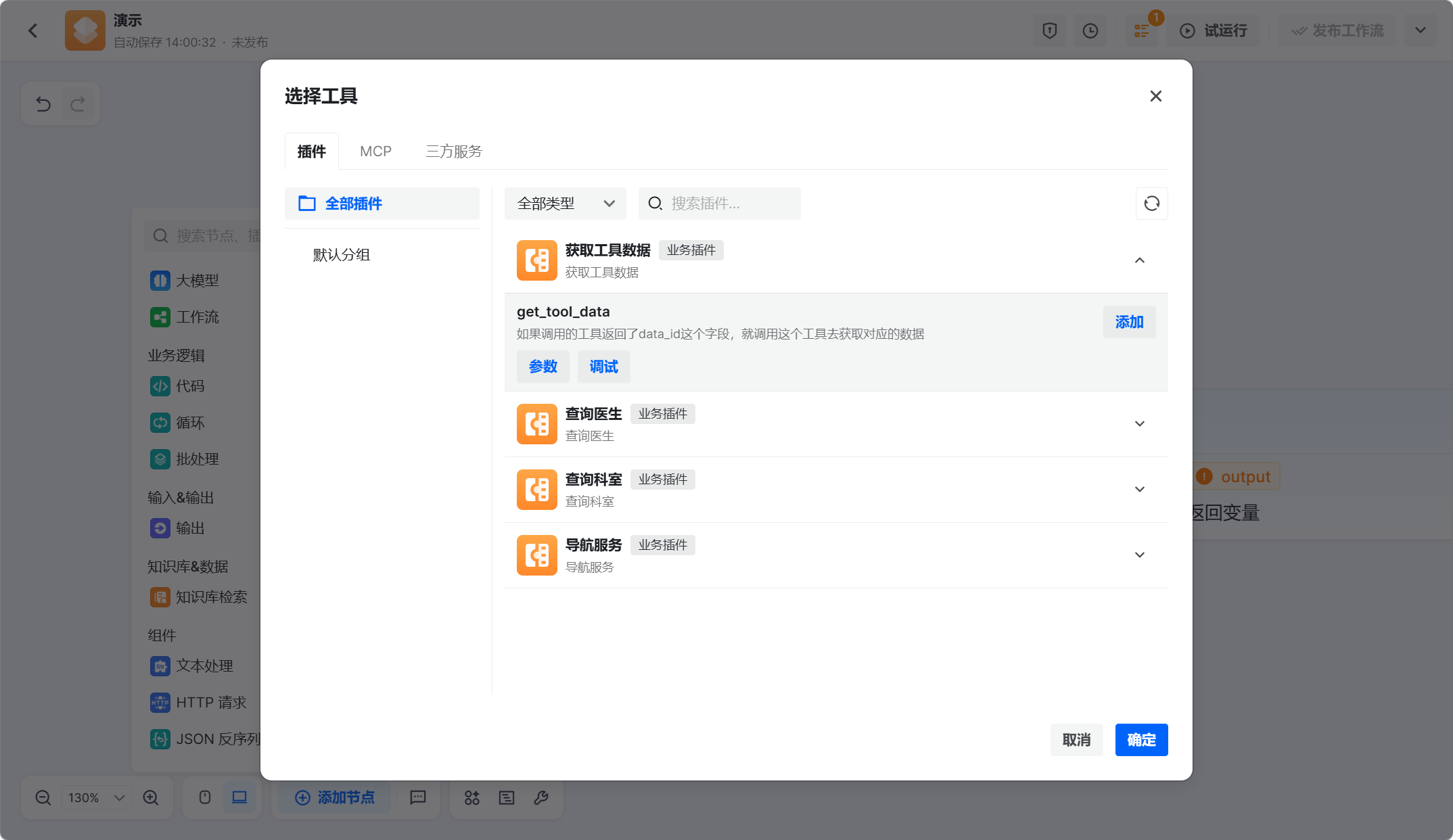1453x840 pixels.
Task: Select the 工作流 node
Action: [185, 317]
